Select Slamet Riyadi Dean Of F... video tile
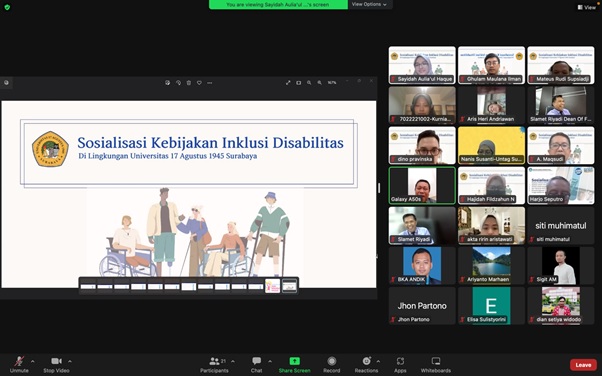The image size is (602, 376). [x=561, y=105]
